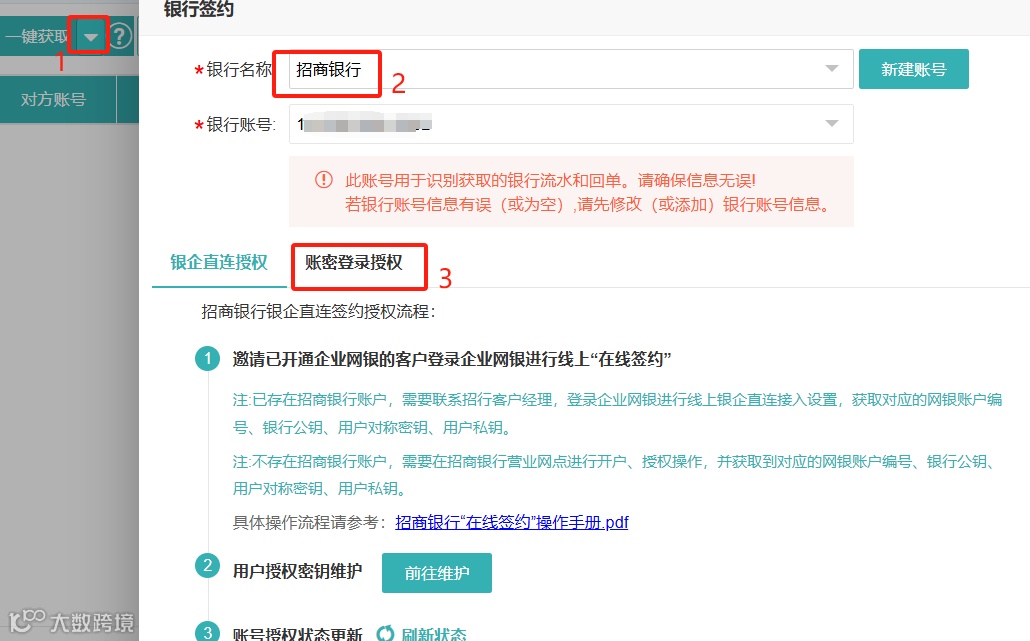Screen dimensions: 1030x641
Task: Select the note starting 注:已存在招商银行账户
Action: coord(617,414)
